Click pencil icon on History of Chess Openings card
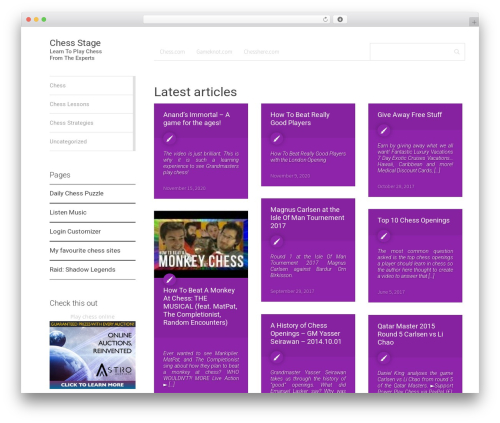 click(x=277, y=357)
